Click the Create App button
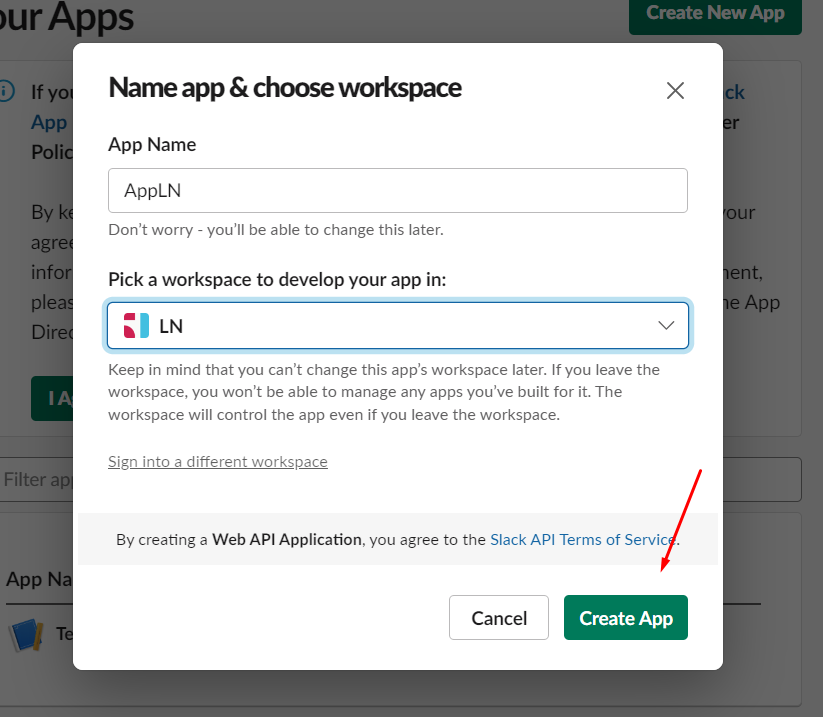Image resolution: width=823 pixels, height=717 pixels. click(625, 617)
